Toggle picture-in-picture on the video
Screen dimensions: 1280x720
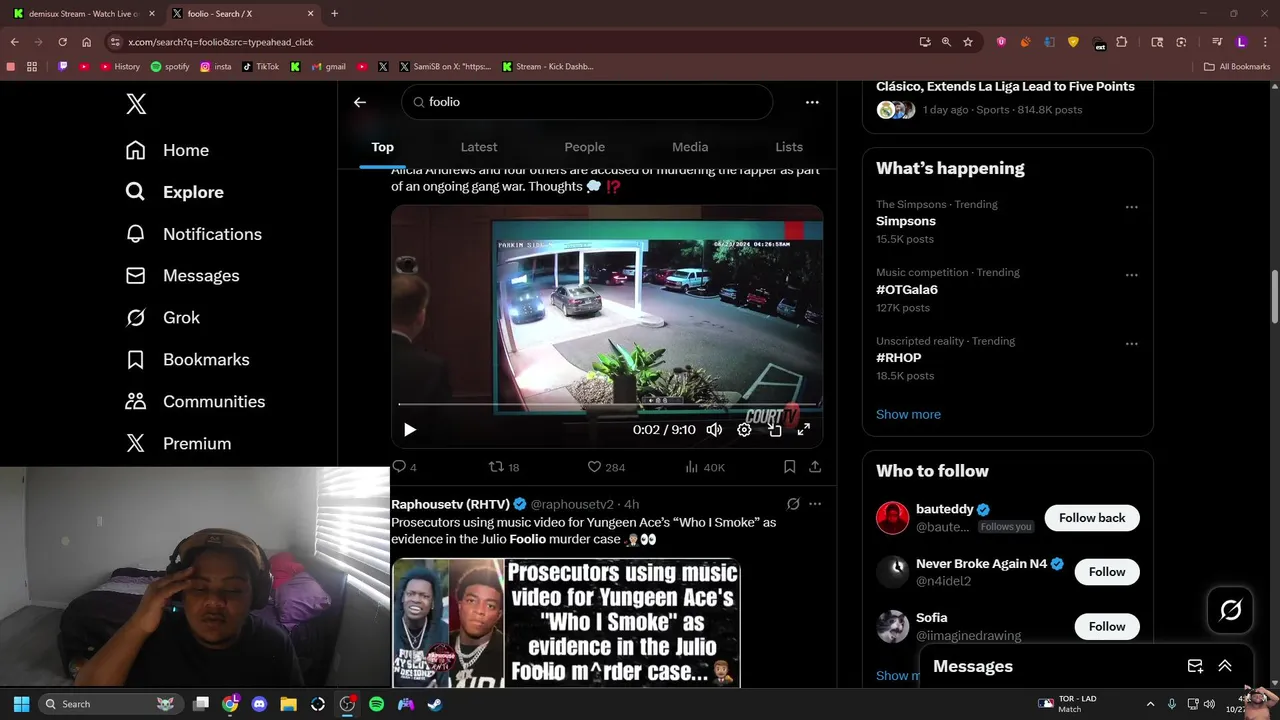[x=775, y=430]
